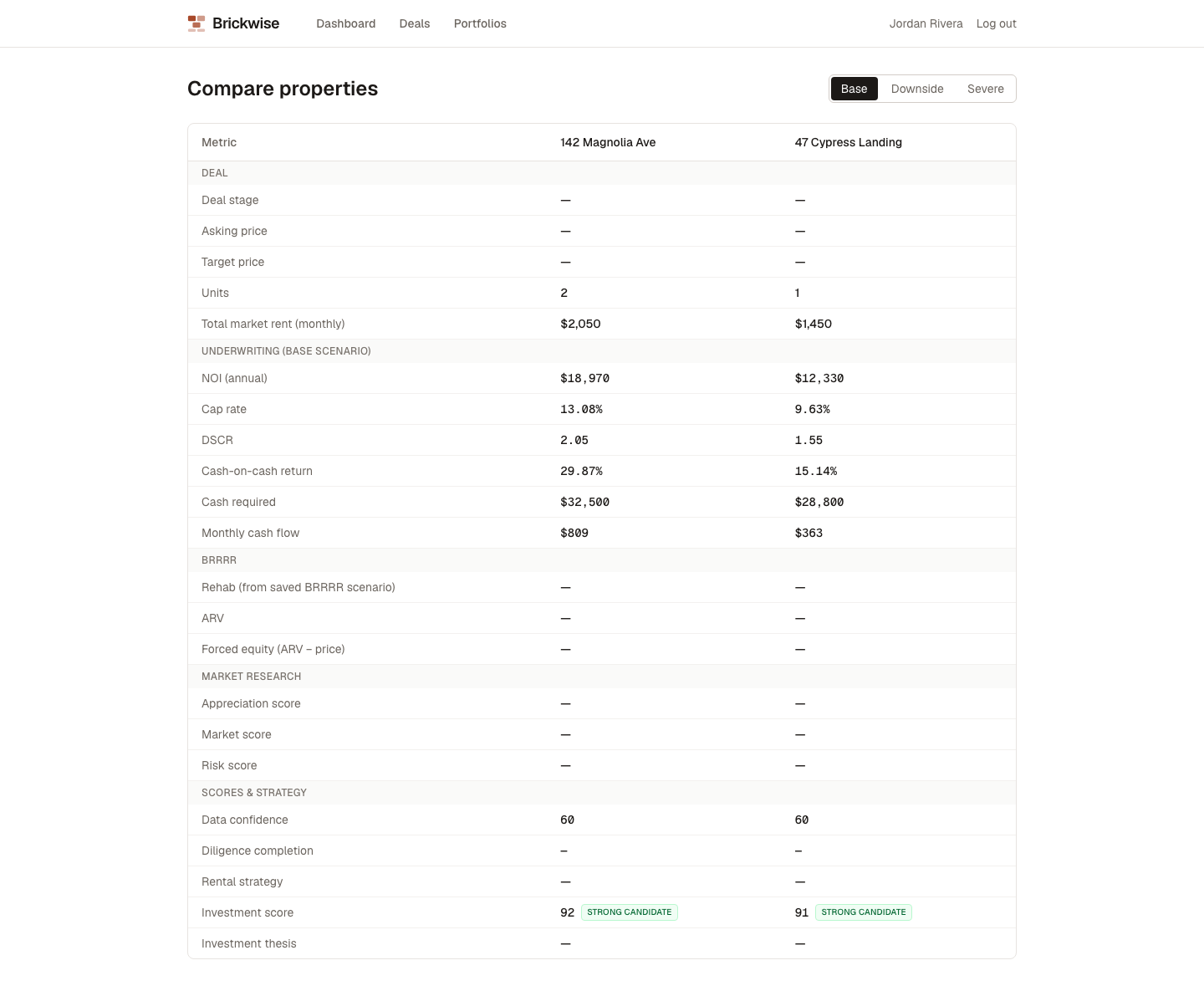Screen dimensions: 1204x986
Task: Click the Data confidence row label
Action: [245, 820]
